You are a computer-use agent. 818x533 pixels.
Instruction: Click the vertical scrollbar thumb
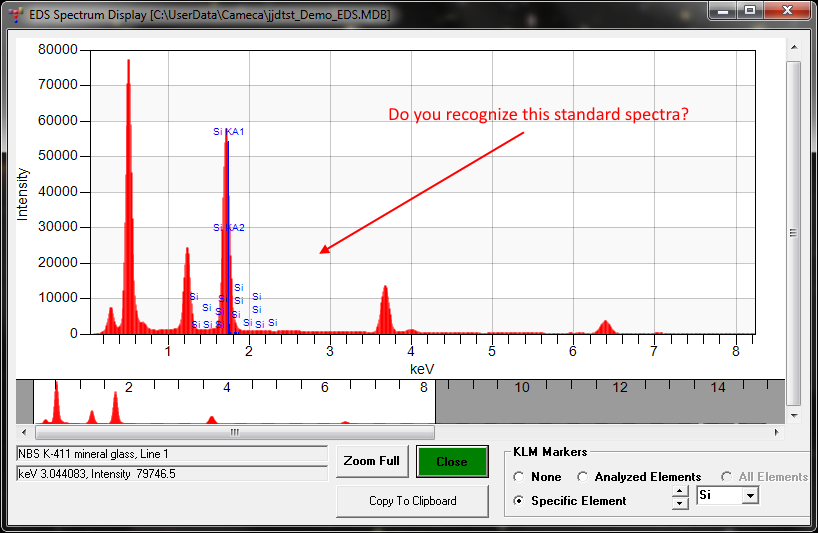(793, 232)
